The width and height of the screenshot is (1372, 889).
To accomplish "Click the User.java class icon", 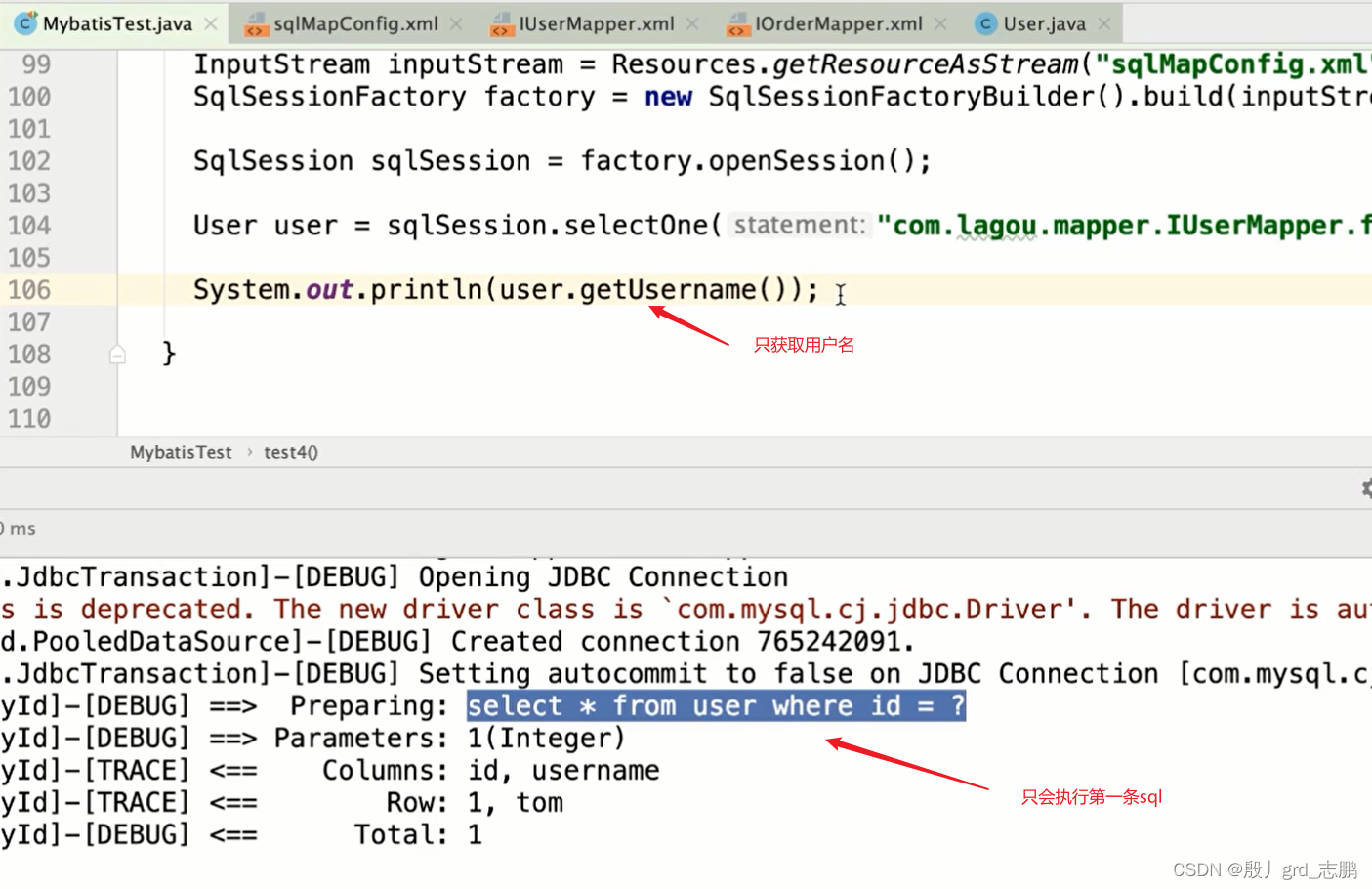I will (x=986, y=23).
